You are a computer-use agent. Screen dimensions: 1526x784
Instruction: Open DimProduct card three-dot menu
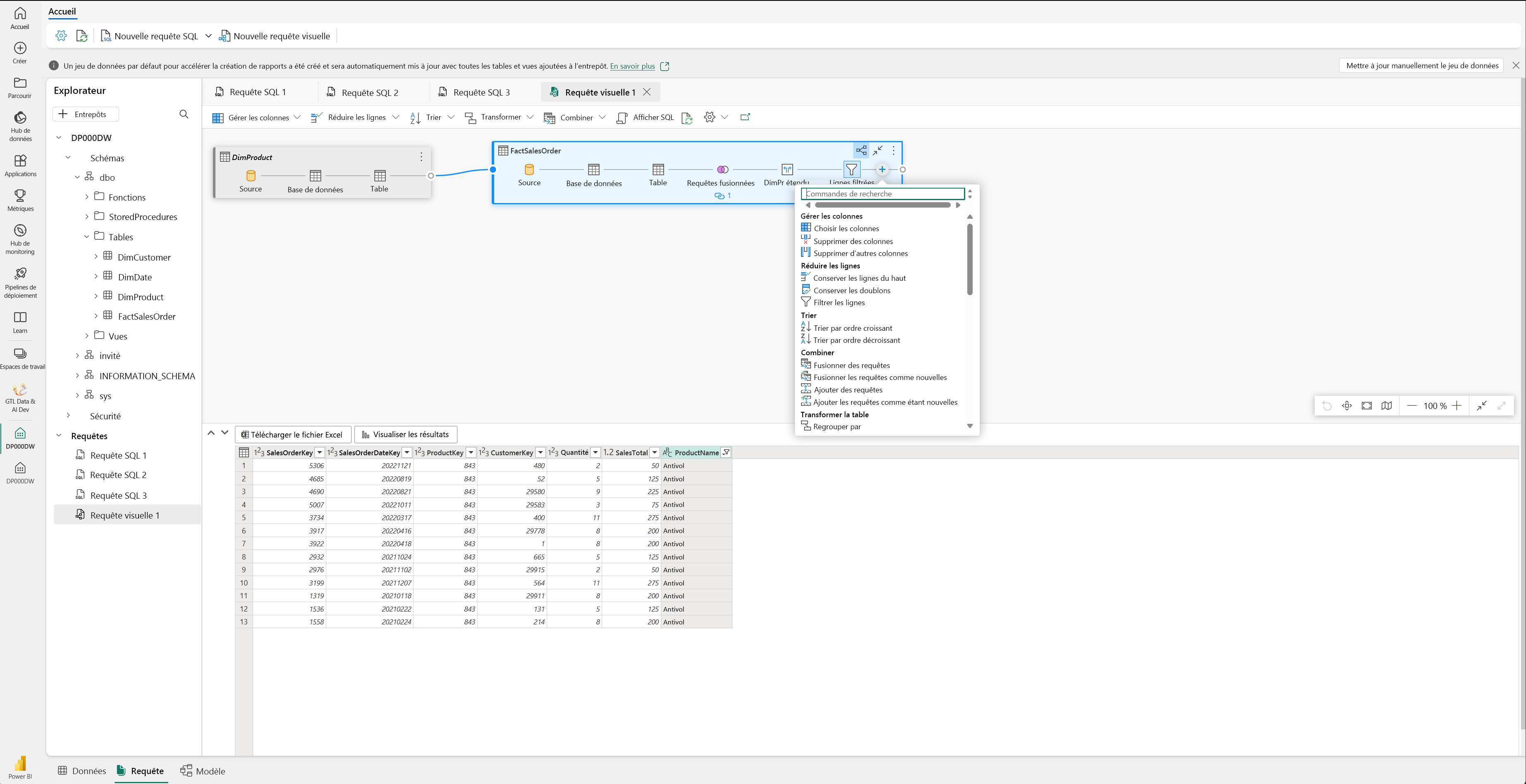click(x=421, y=157)
